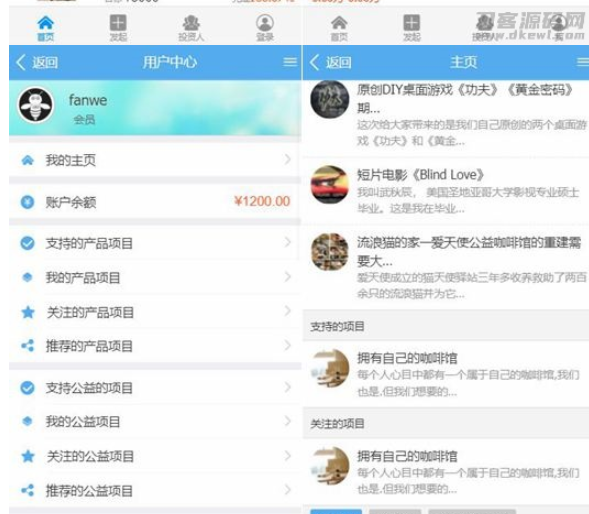
Task: Click thumbnail of 原创DIY桌面游戏 project
Action: [x=330, y=99]
